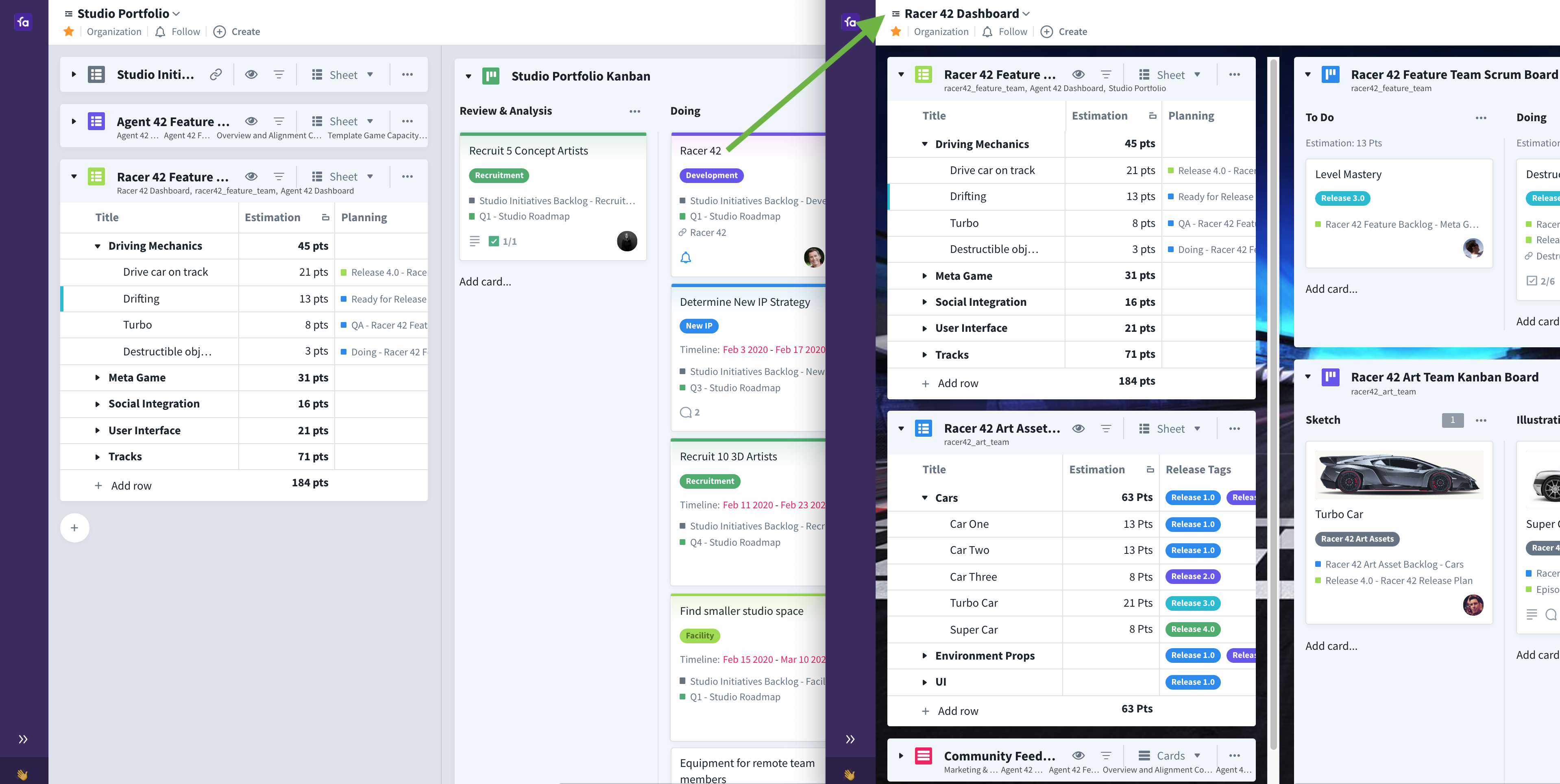
Task: Click comments icon on Determine New IP Strategy
Action: [686, 412]
